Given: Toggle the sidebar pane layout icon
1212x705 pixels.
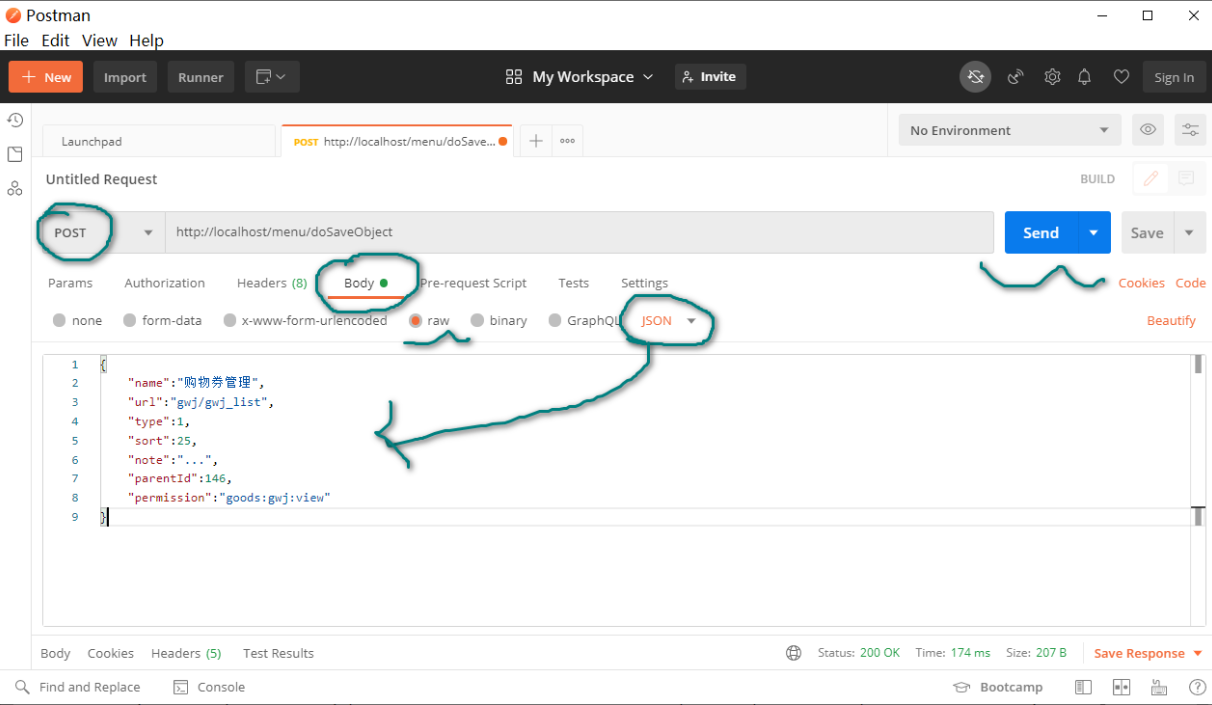Looking at the screenshot, I should pos(1083,687).
